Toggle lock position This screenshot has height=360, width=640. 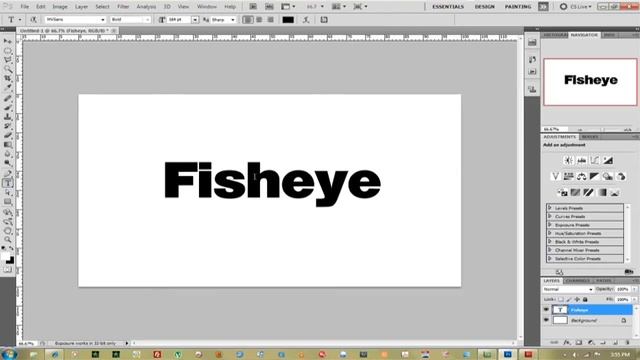point(577,300)
